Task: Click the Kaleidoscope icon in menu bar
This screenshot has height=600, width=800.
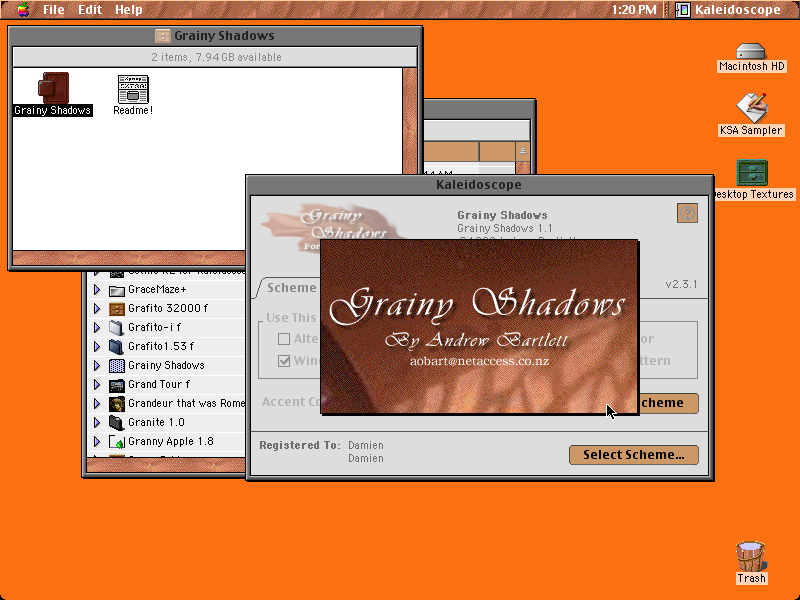Action: (683, 10)
